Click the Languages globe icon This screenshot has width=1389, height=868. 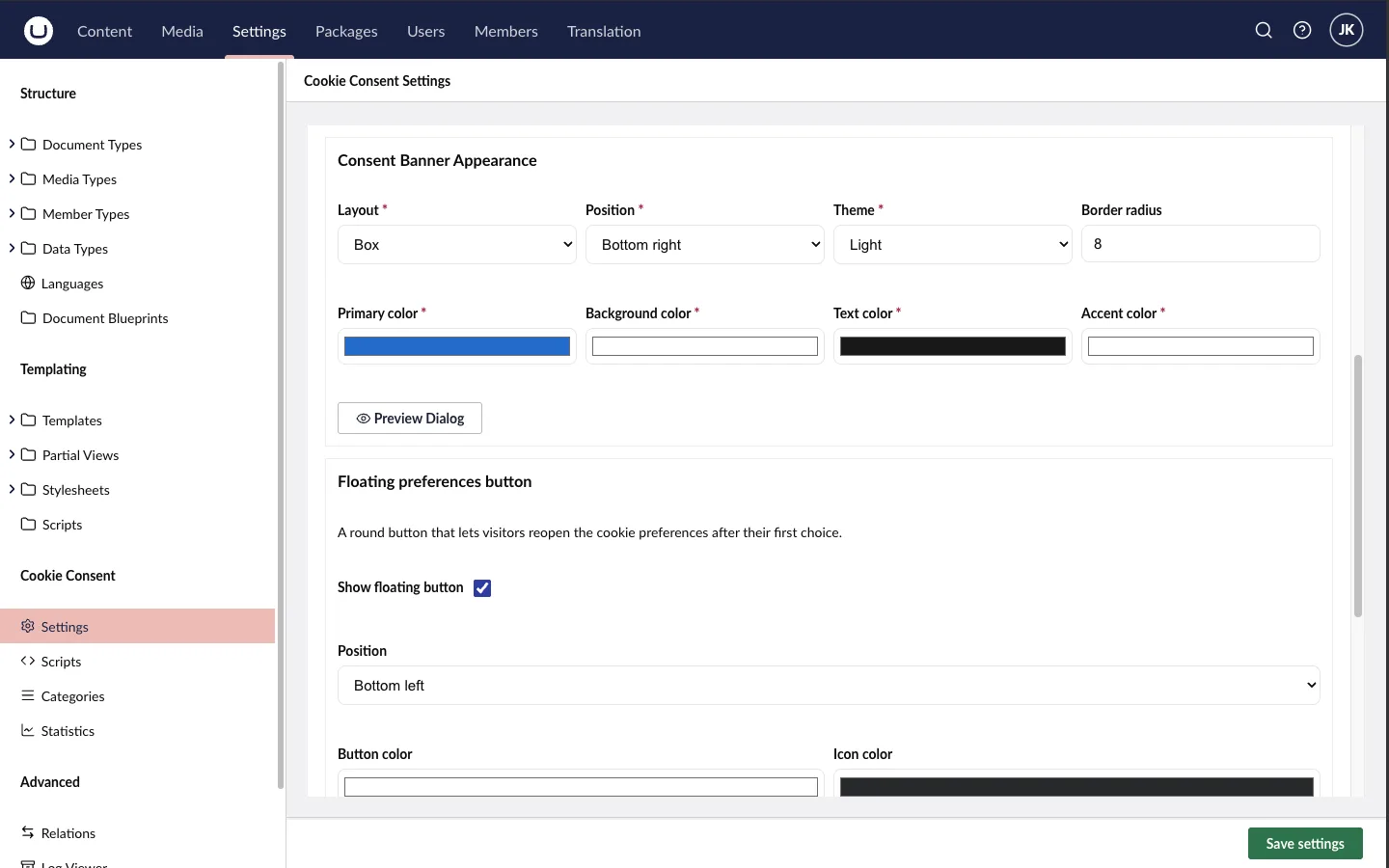click(28, 283)
